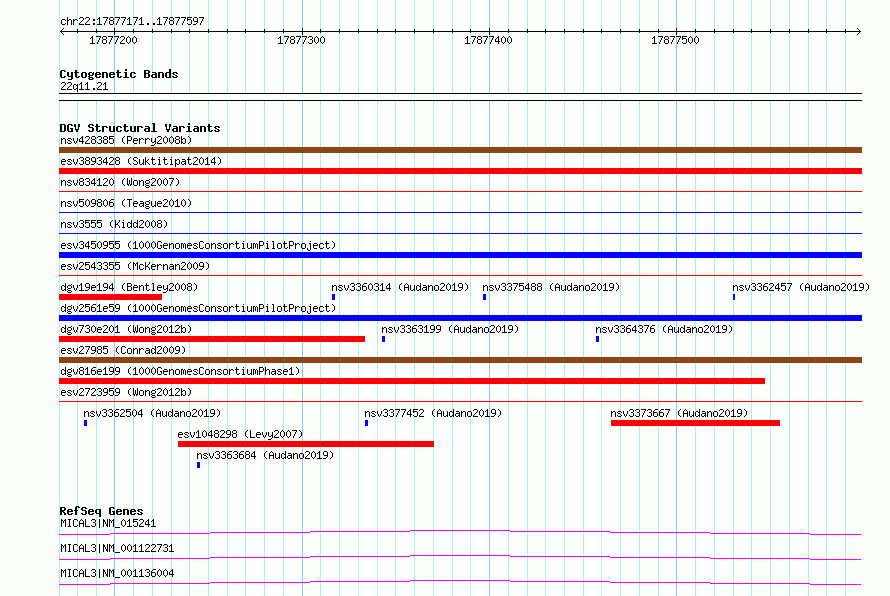Open nsv3363684 (Audano2019) label
The width and height of the screenshot is (890, 596).
[x=265, y=455]
